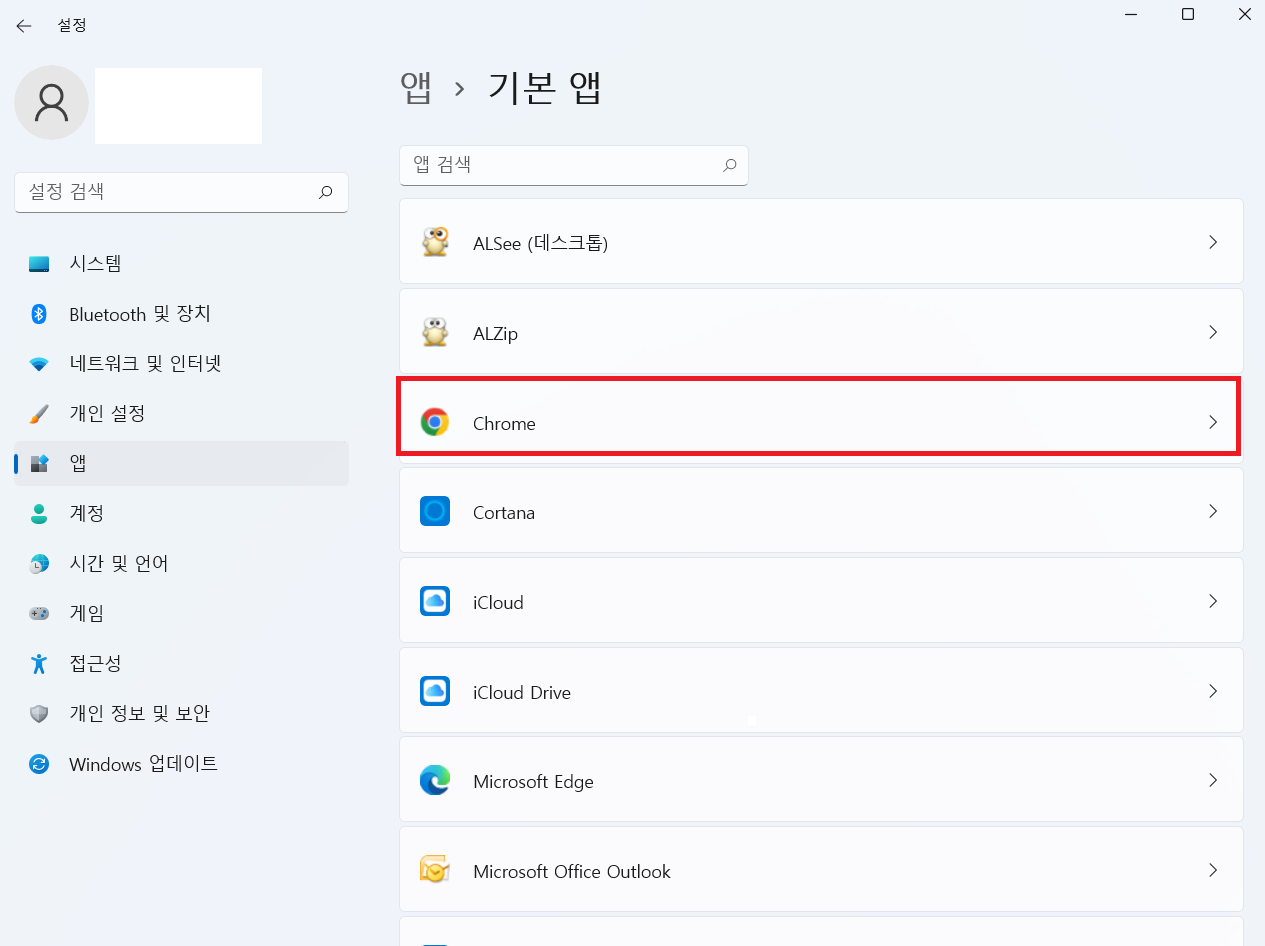The width and height of the screenshot is (1265, 946).
Task: Click the 앱 label in the sidebar
Action: tap(78, 463)
